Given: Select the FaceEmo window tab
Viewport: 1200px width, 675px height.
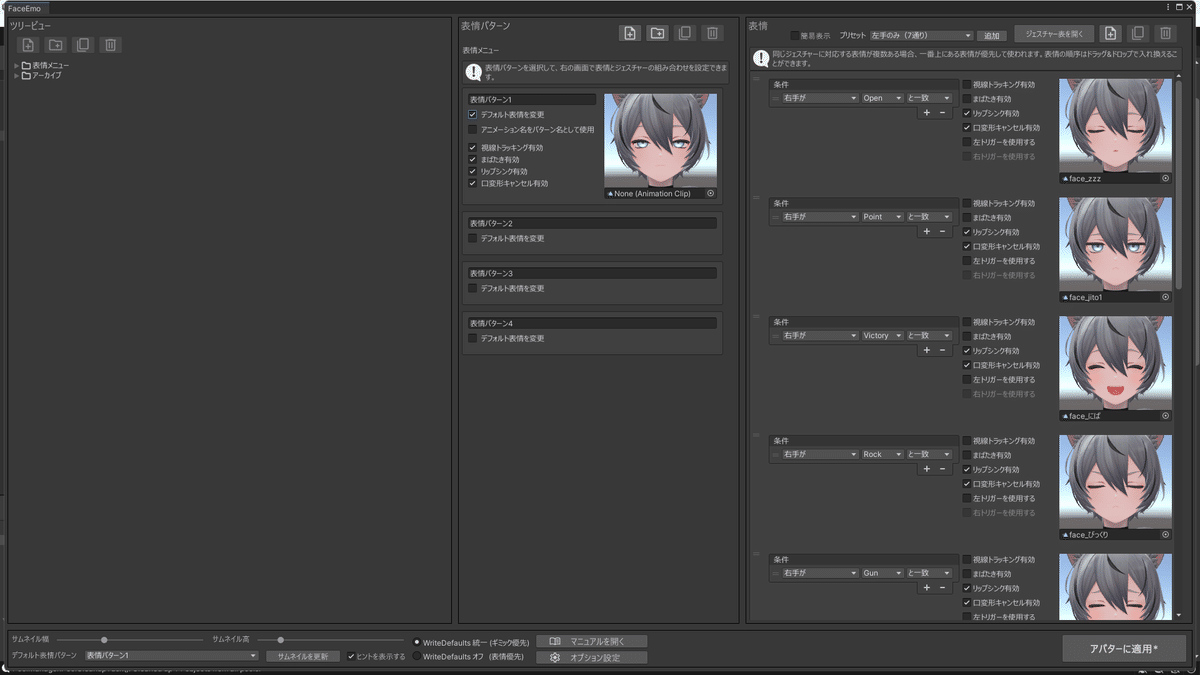Looking at the screenshot, I should tap(22, 7).
